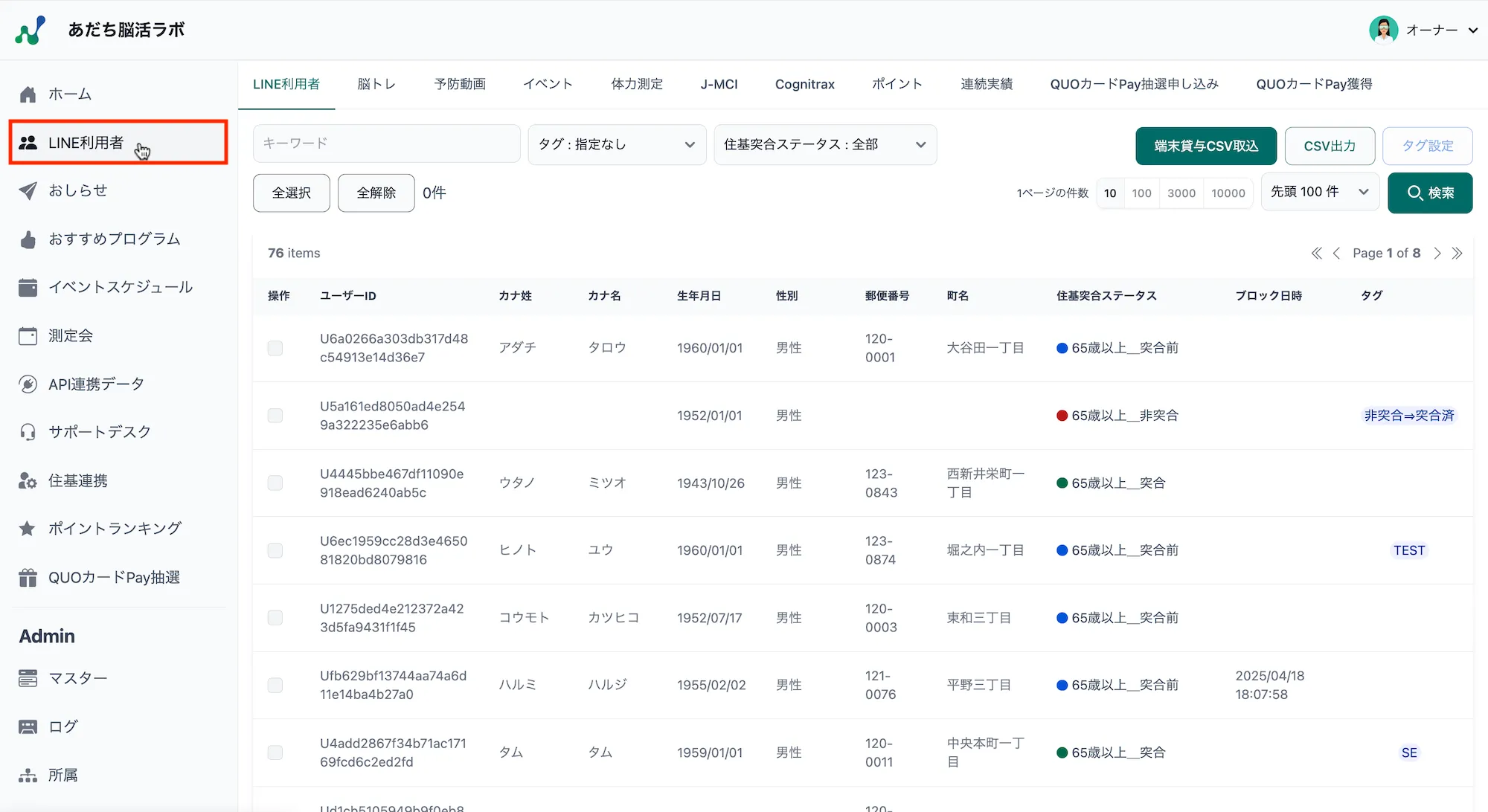Check the row for user アダチ タロウ
Screen dimensions: 1488x812
[275, 348]
